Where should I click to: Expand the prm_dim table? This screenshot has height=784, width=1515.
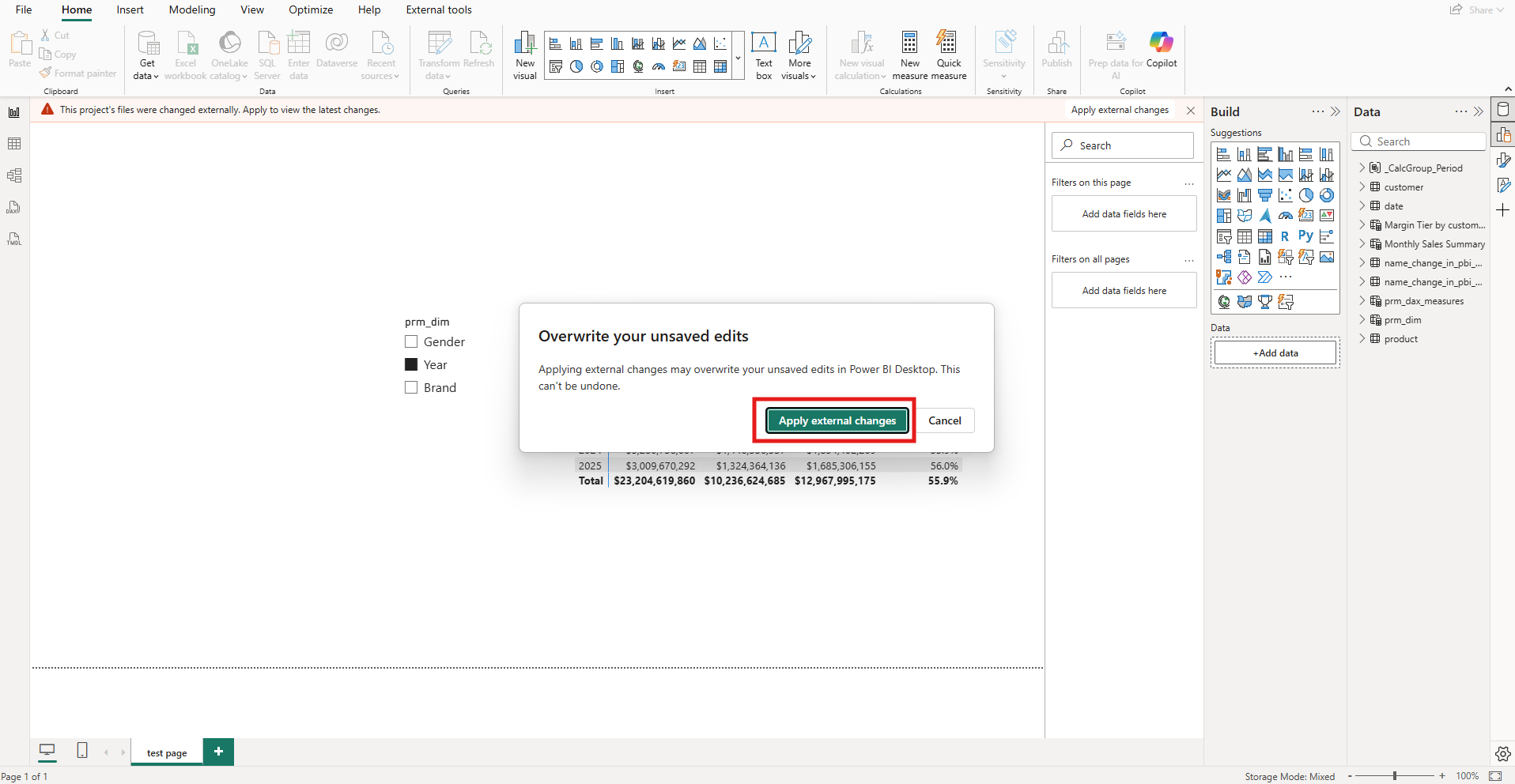click(1362, 320)
